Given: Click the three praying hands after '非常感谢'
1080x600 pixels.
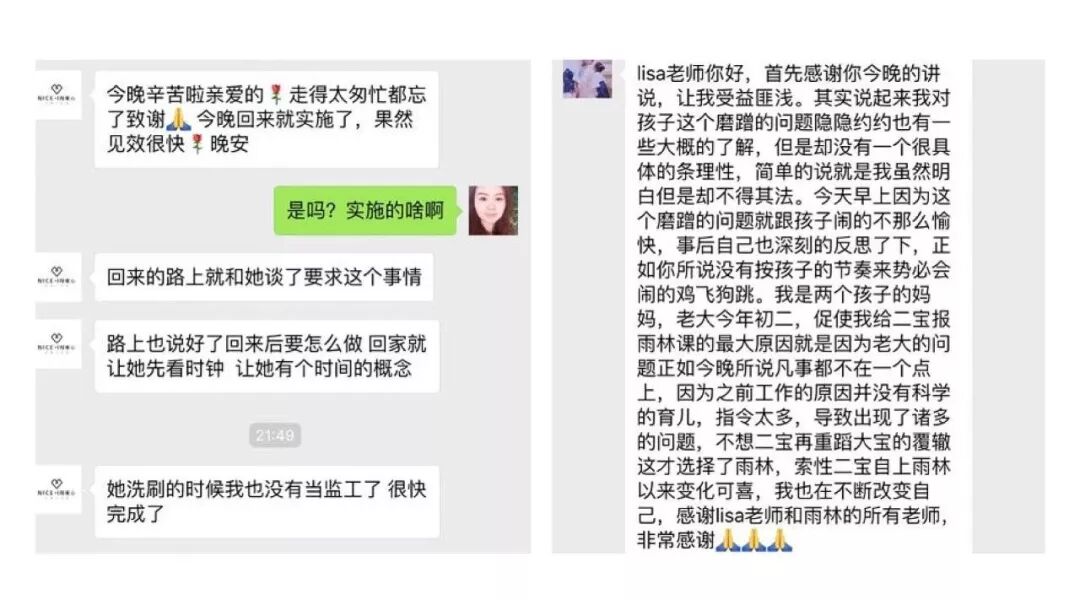Looking at the screenshot, I should tap(754, 540).
